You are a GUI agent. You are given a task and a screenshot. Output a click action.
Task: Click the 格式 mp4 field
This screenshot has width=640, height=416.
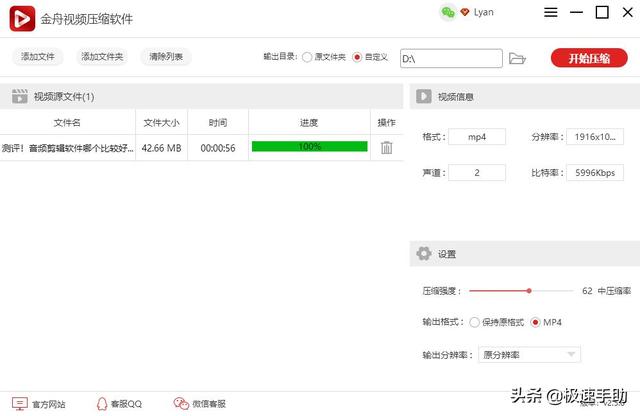pyautogui.click(x=477, y=137)
